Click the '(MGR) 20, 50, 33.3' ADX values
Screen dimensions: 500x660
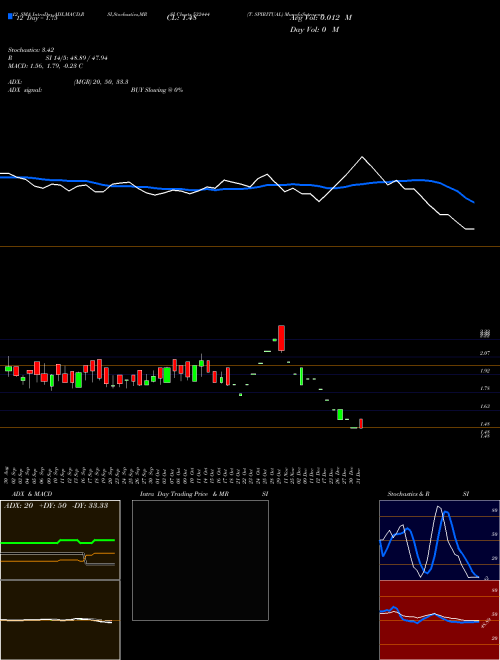[101, 82]
